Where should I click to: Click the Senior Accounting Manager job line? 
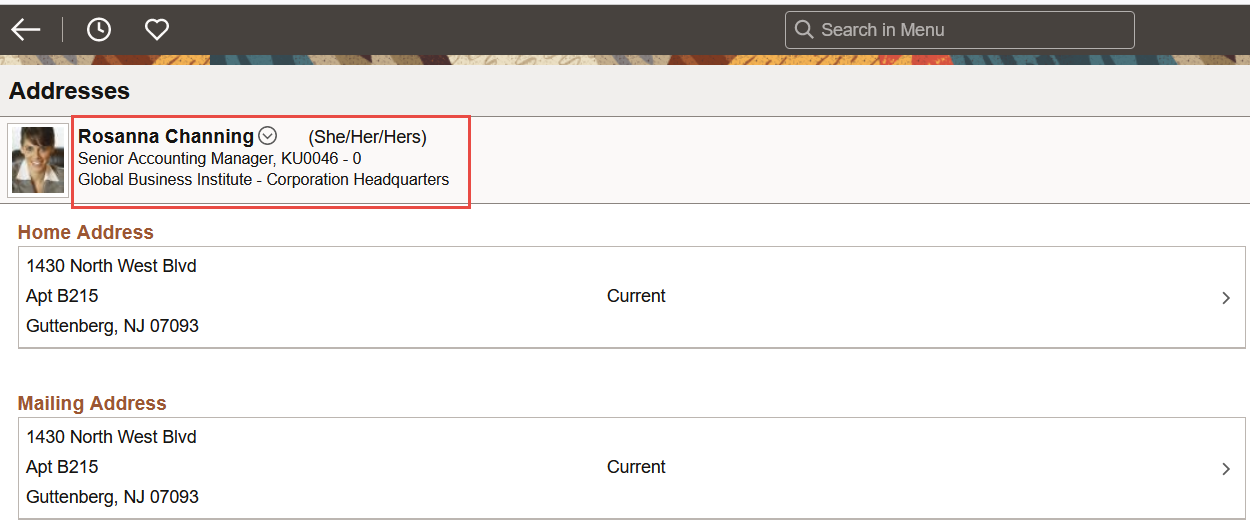219,159
